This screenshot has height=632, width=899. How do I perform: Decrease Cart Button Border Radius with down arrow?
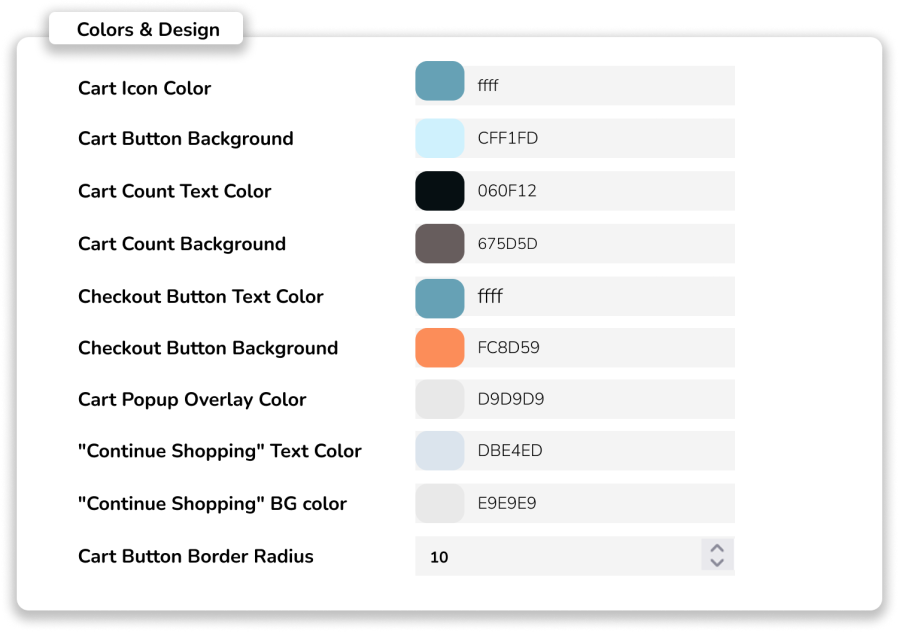point(716,563)
